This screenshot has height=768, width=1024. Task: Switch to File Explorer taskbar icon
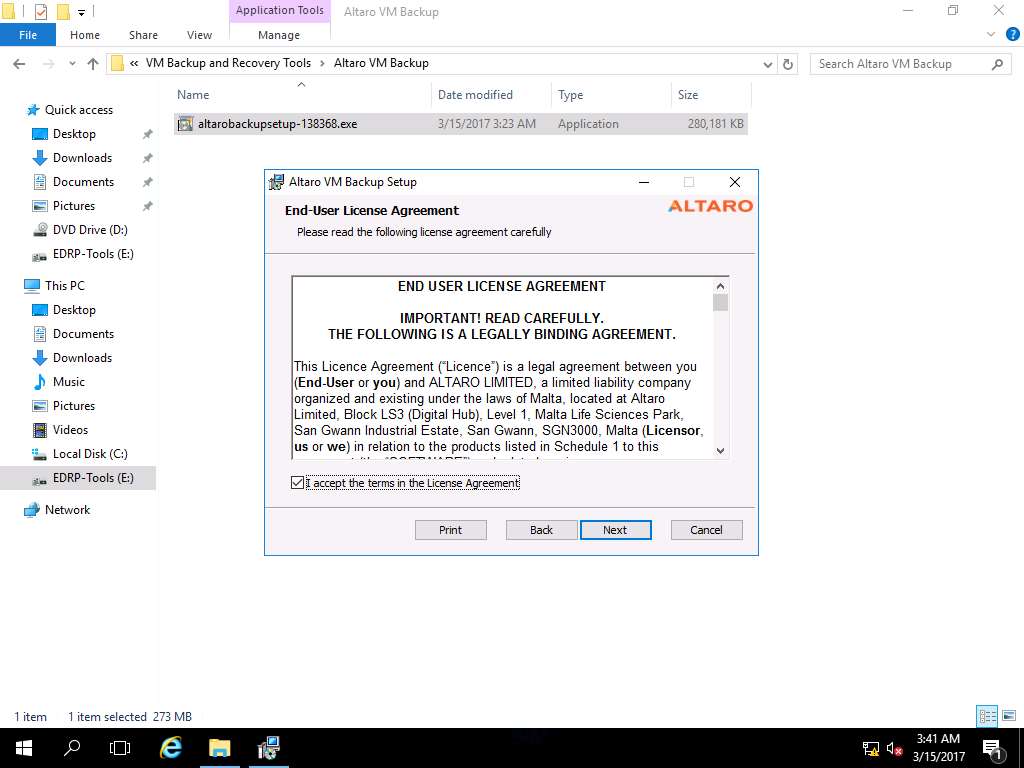[x=220, y=748]
